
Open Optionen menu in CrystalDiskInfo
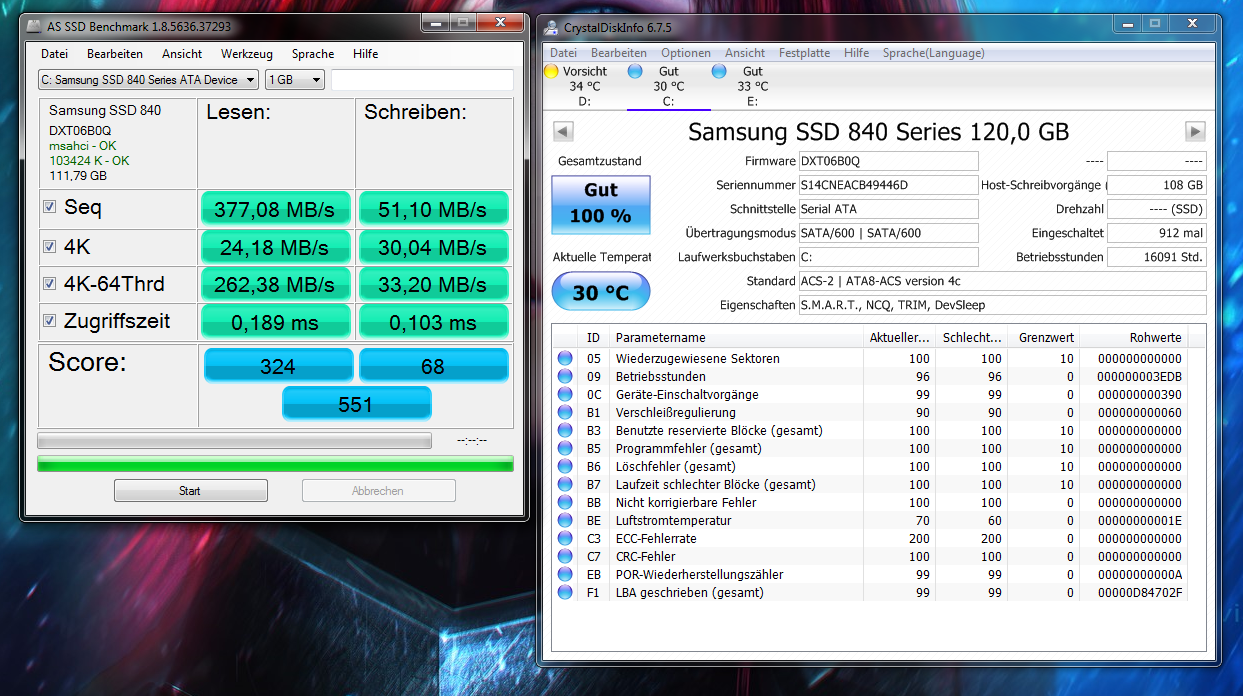pyautogui.click(x=686, y=53)
